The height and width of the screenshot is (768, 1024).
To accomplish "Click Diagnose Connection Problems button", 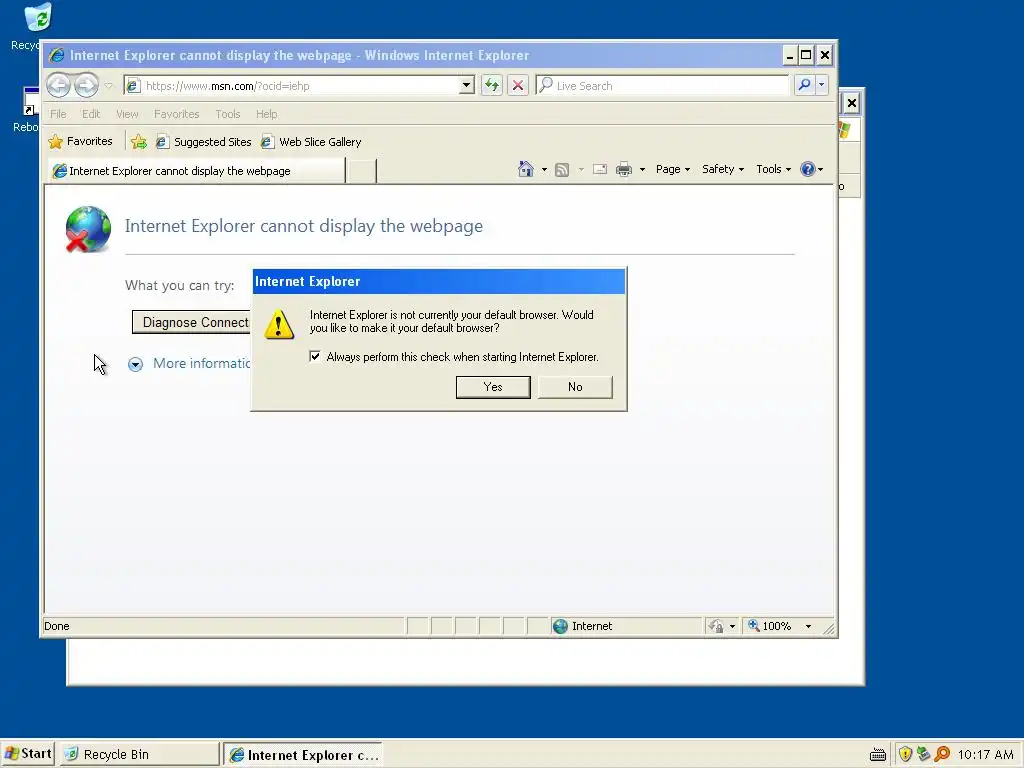I will coord(192,322).
